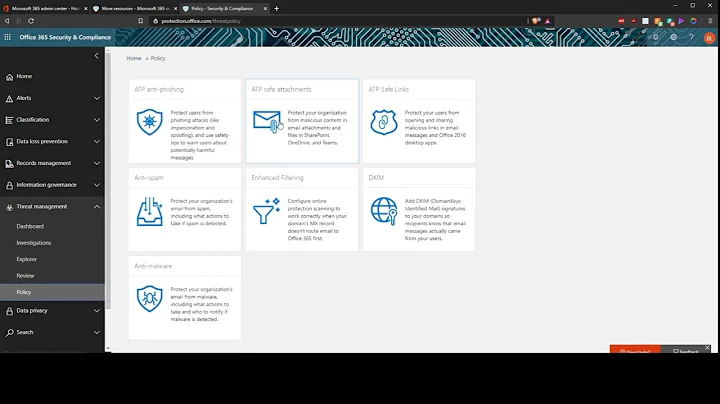
Task: Collapse the left navigation pane chevron
Action: 96,56
